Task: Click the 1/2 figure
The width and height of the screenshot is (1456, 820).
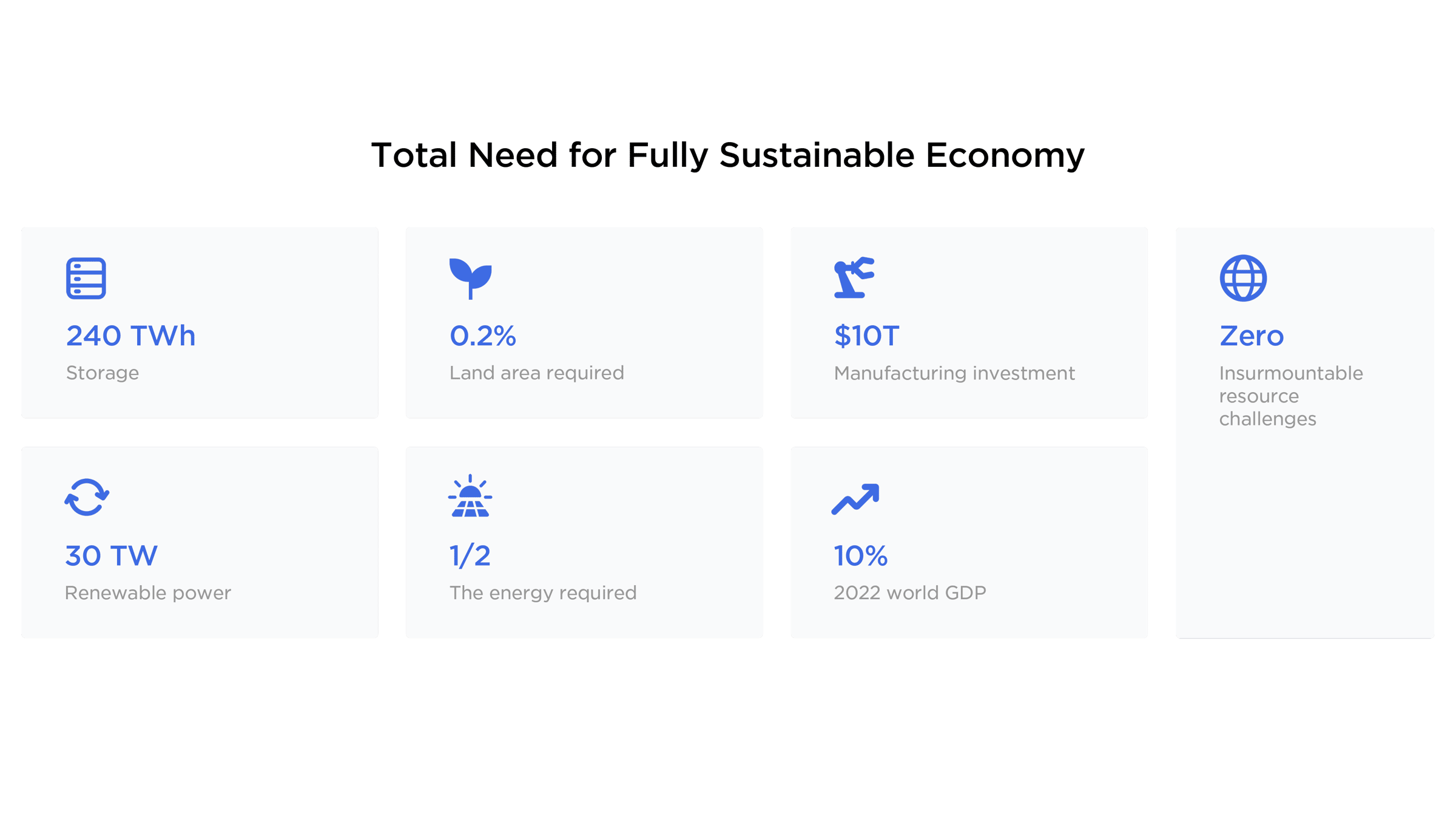Action: 470,555
